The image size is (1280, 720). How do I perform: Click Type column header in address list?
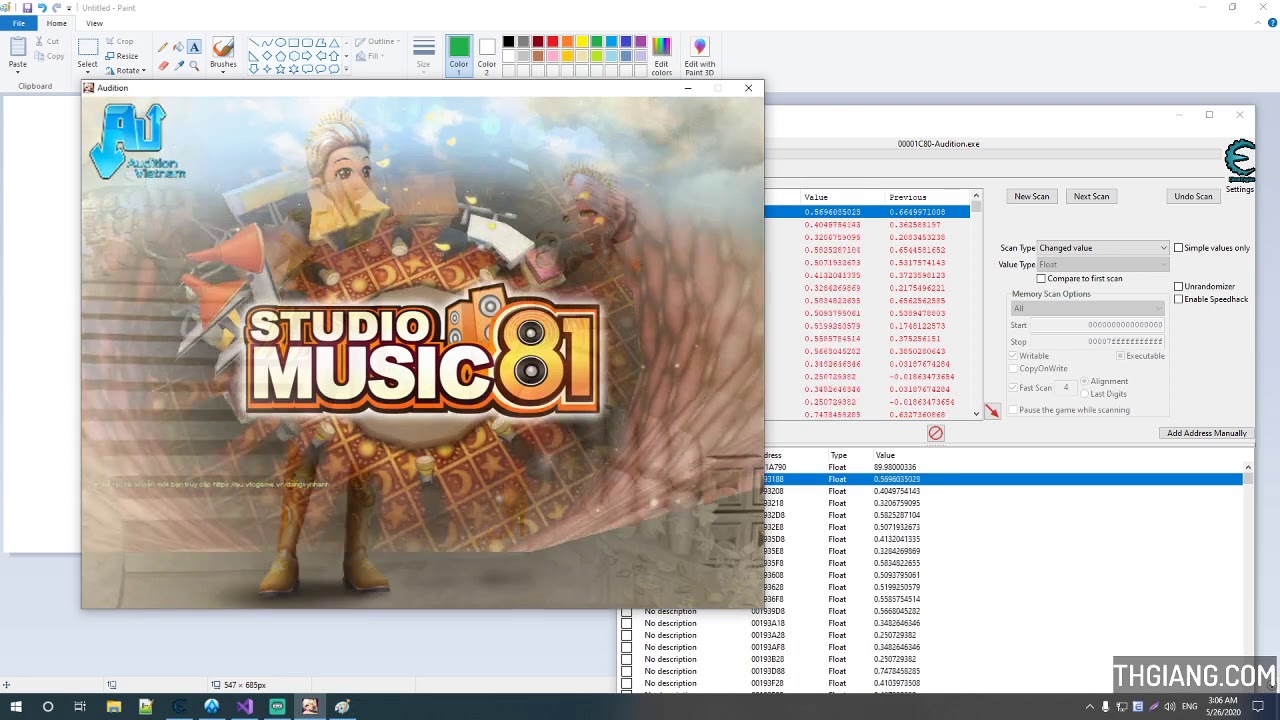pos(838,455)
